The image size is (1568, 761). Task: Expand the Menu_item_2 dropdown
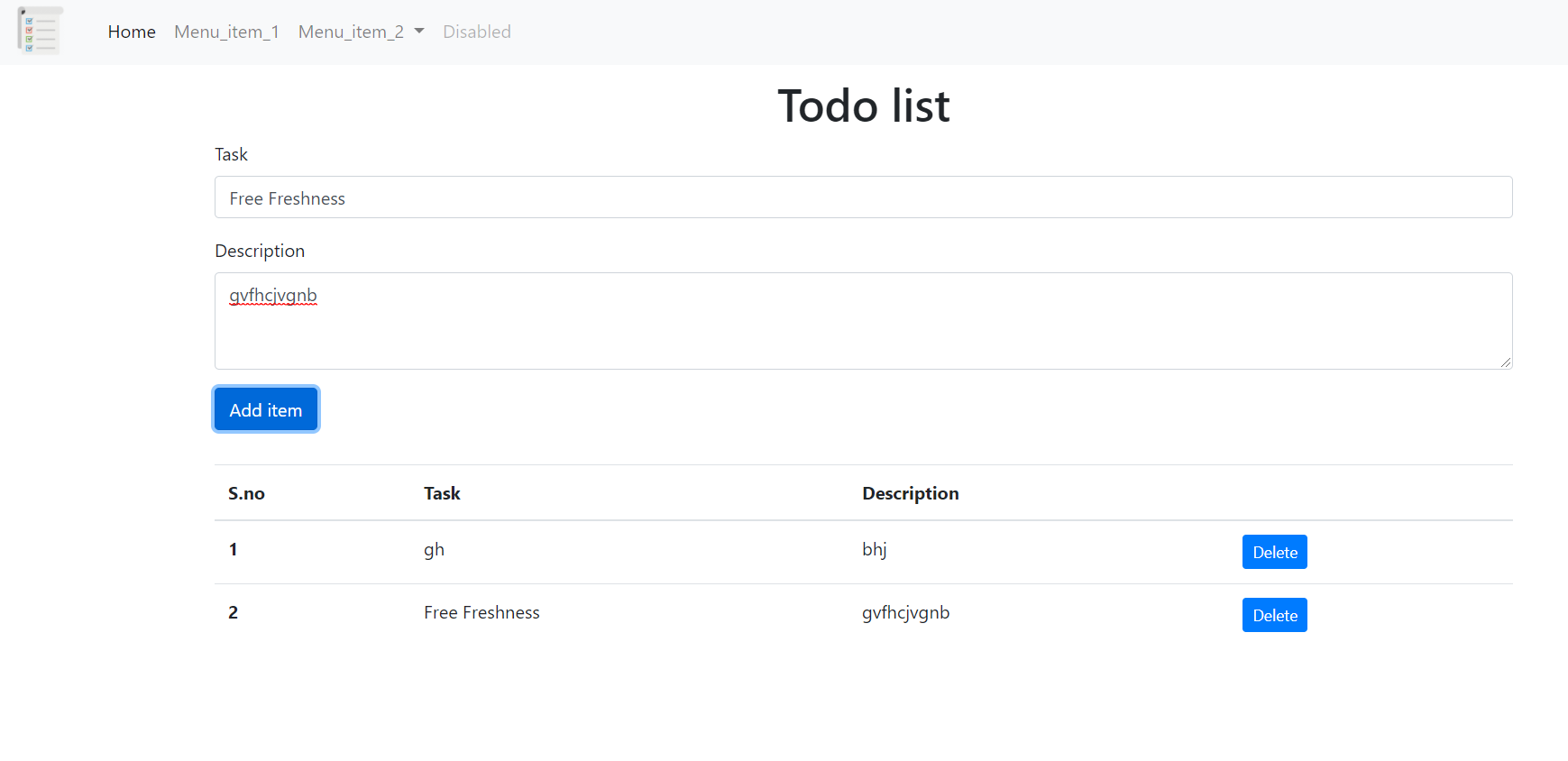(361, 32)
